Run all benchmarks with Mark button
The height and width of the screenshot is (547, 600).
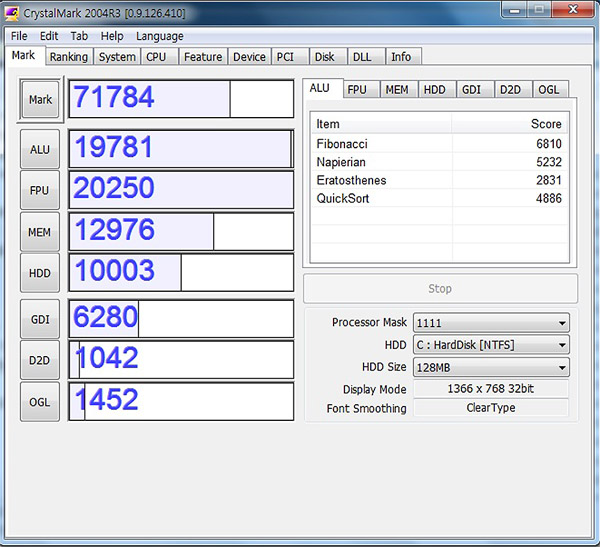click(40, 99)
